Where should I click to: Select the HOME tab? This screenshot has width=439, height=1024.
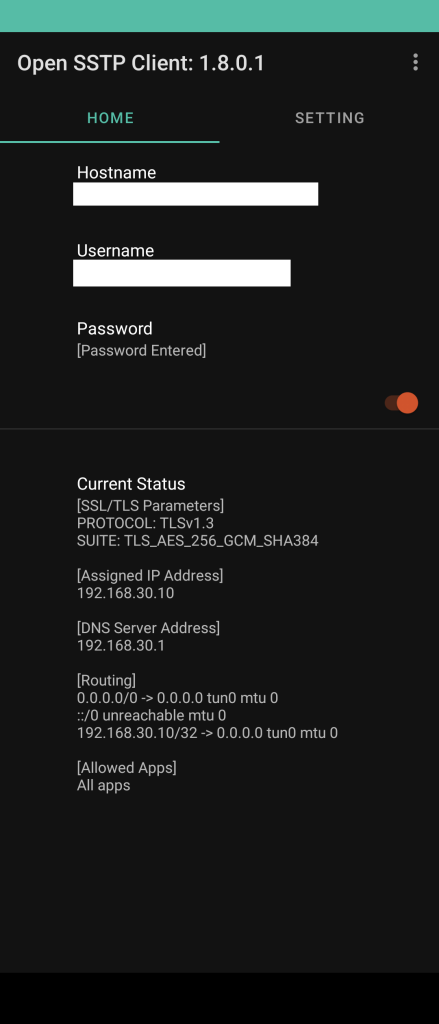pyautogui.click(x=110, y=118)
